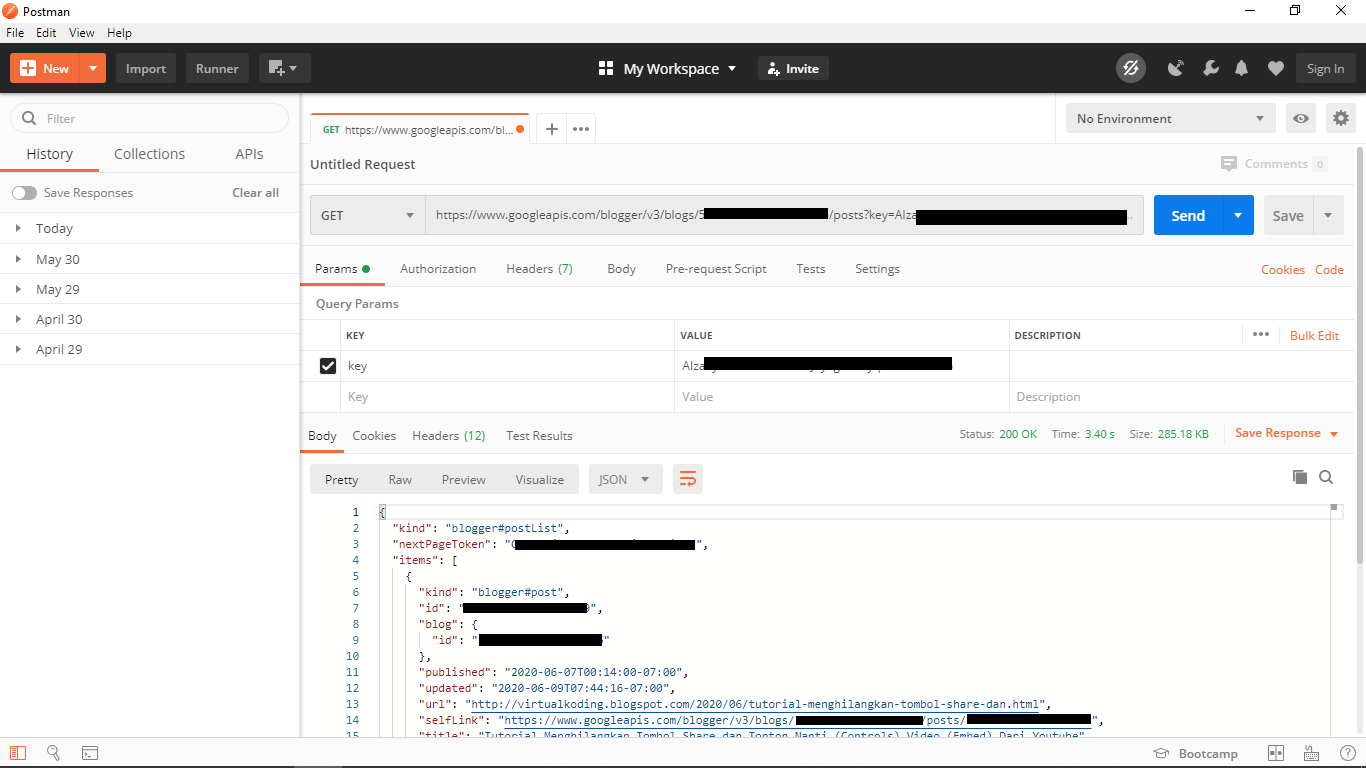
Task: Open manage environments gear icon
Action: (1340, 118)
